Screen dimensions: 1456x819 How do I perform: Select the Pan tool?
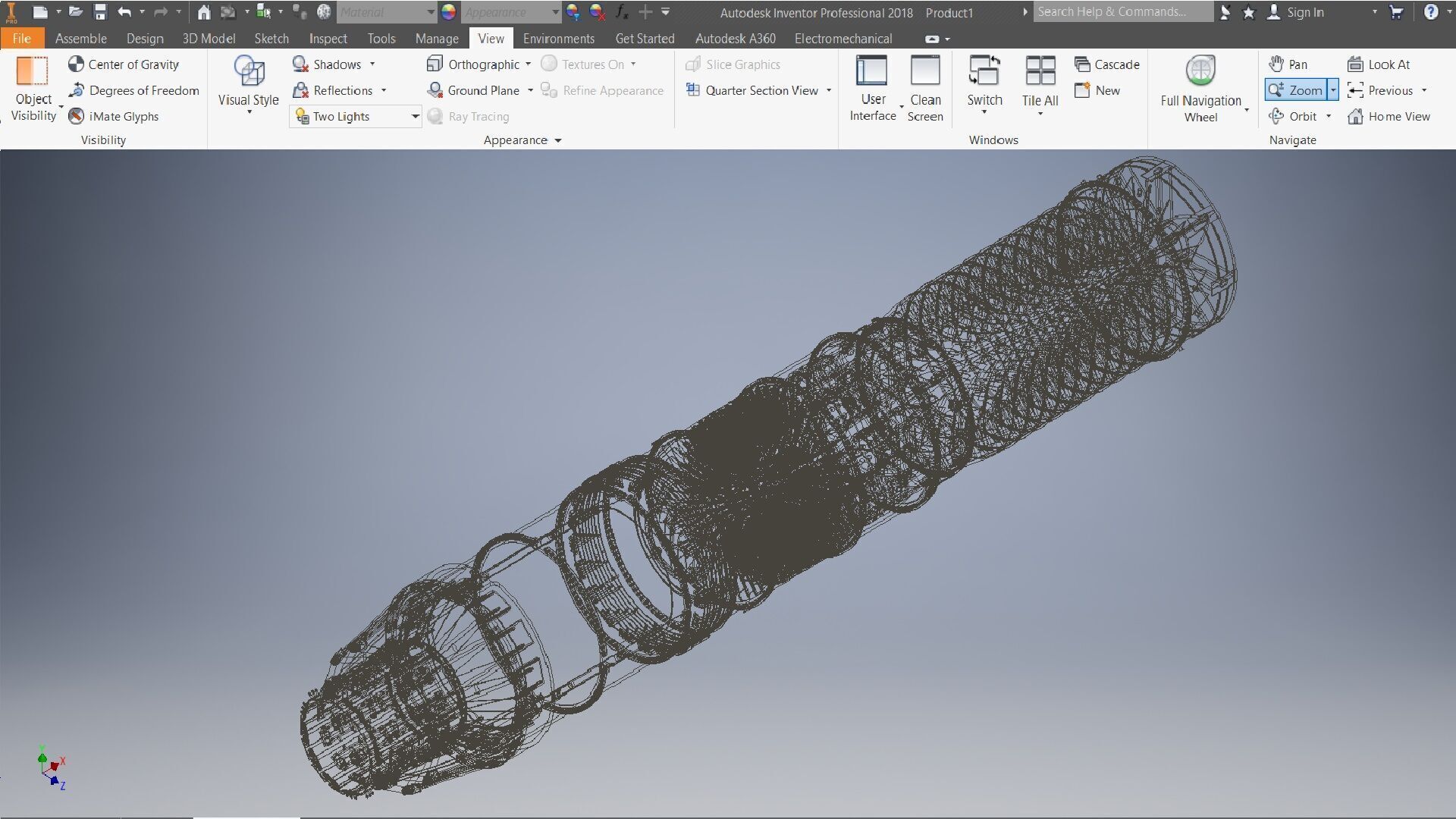[1288, 64]
